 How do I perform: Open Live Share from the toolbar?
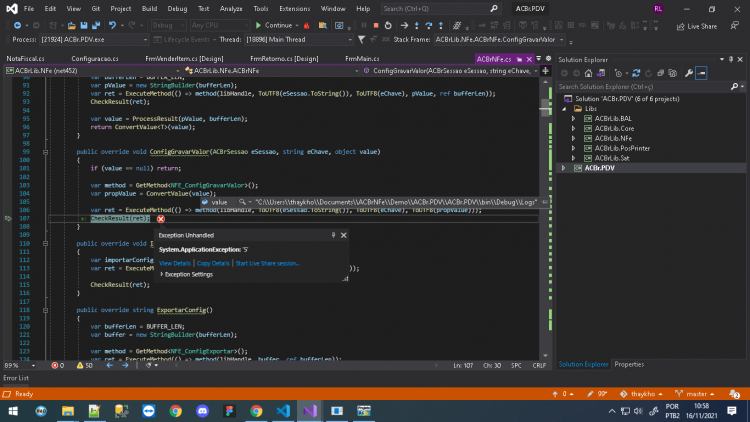point(696,26)
